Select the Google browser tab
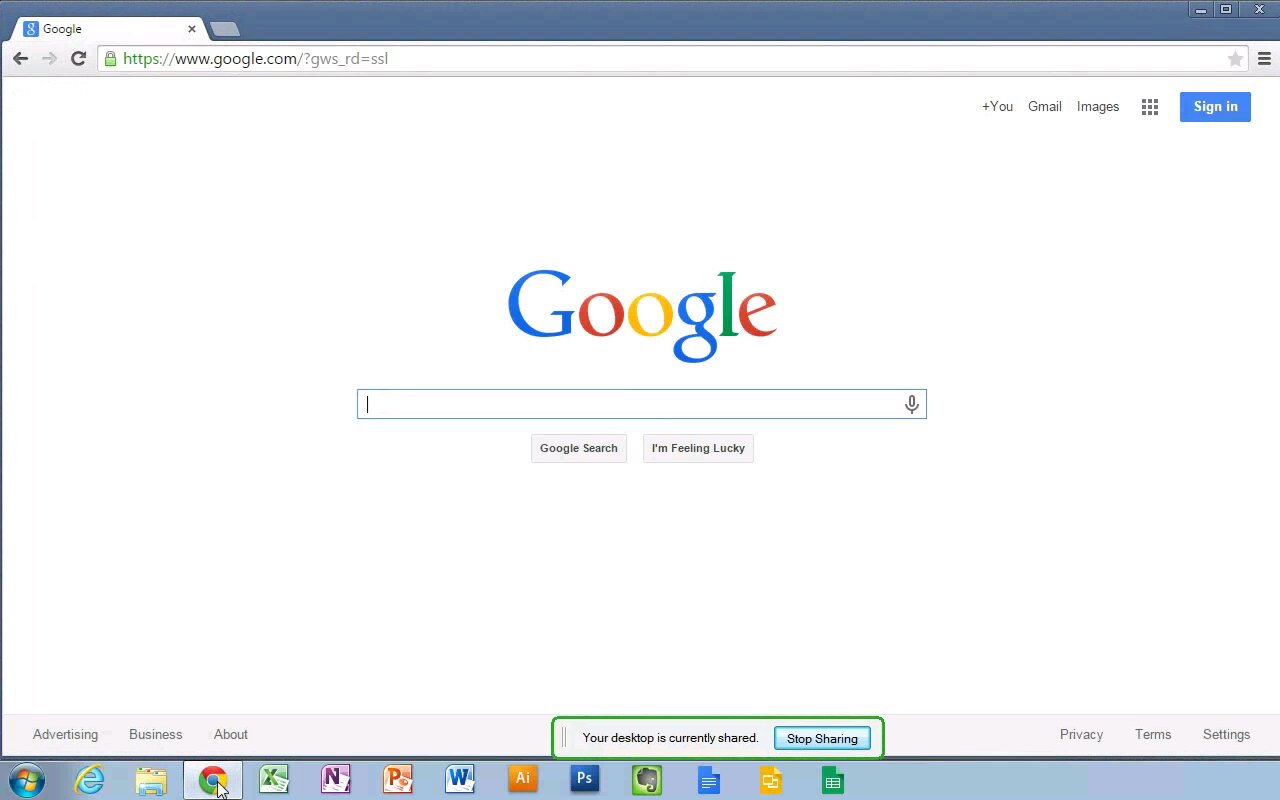The image size is (1280, 800). pos(100,29)
